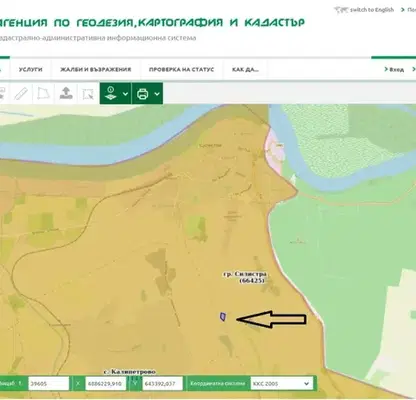The height and width of the screenshot is (400, 416).
Task: Open the ЖАЛБИ И ВЪЗРАЖЕНИЯ menu
Action: click(x=96, y=70)
